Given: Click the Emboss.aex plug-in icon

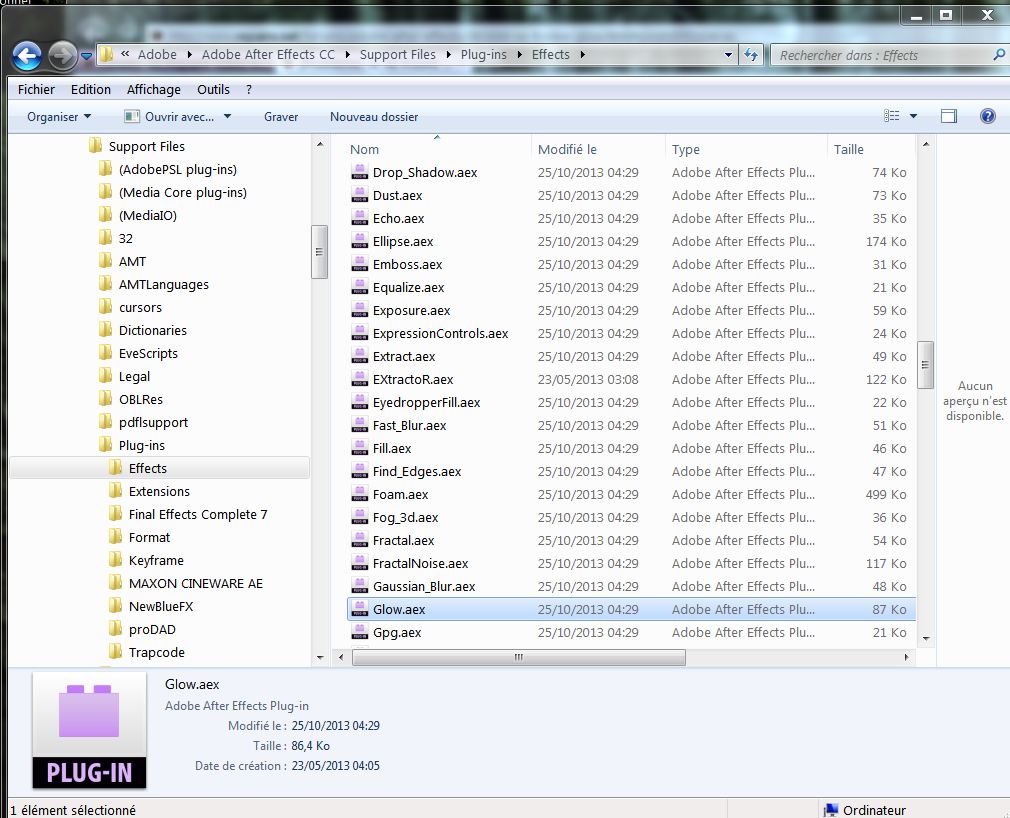Looking at the screenshot, I should (360, 264).
